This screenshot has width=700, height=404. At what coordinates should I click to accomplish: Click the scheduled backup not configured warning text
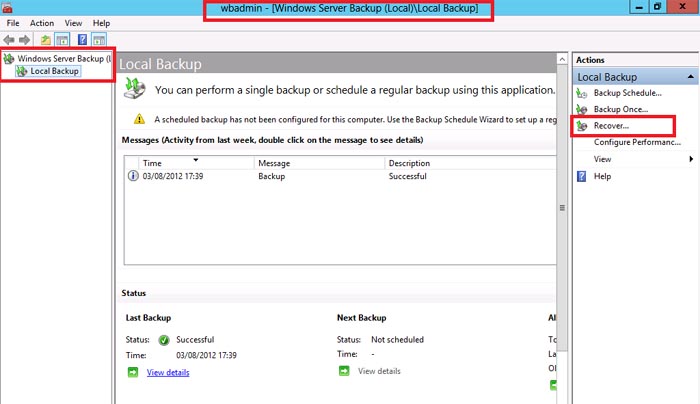coord(355,120)
